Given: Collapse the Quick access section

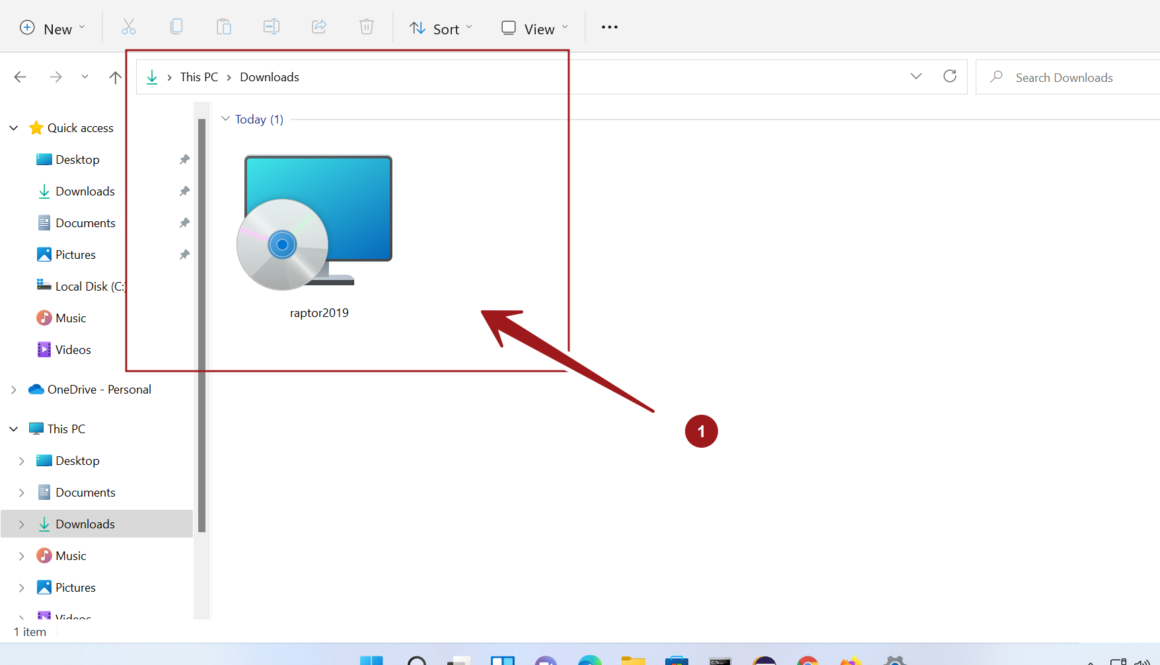Looking at the screenshot, I should click(14, 128).
